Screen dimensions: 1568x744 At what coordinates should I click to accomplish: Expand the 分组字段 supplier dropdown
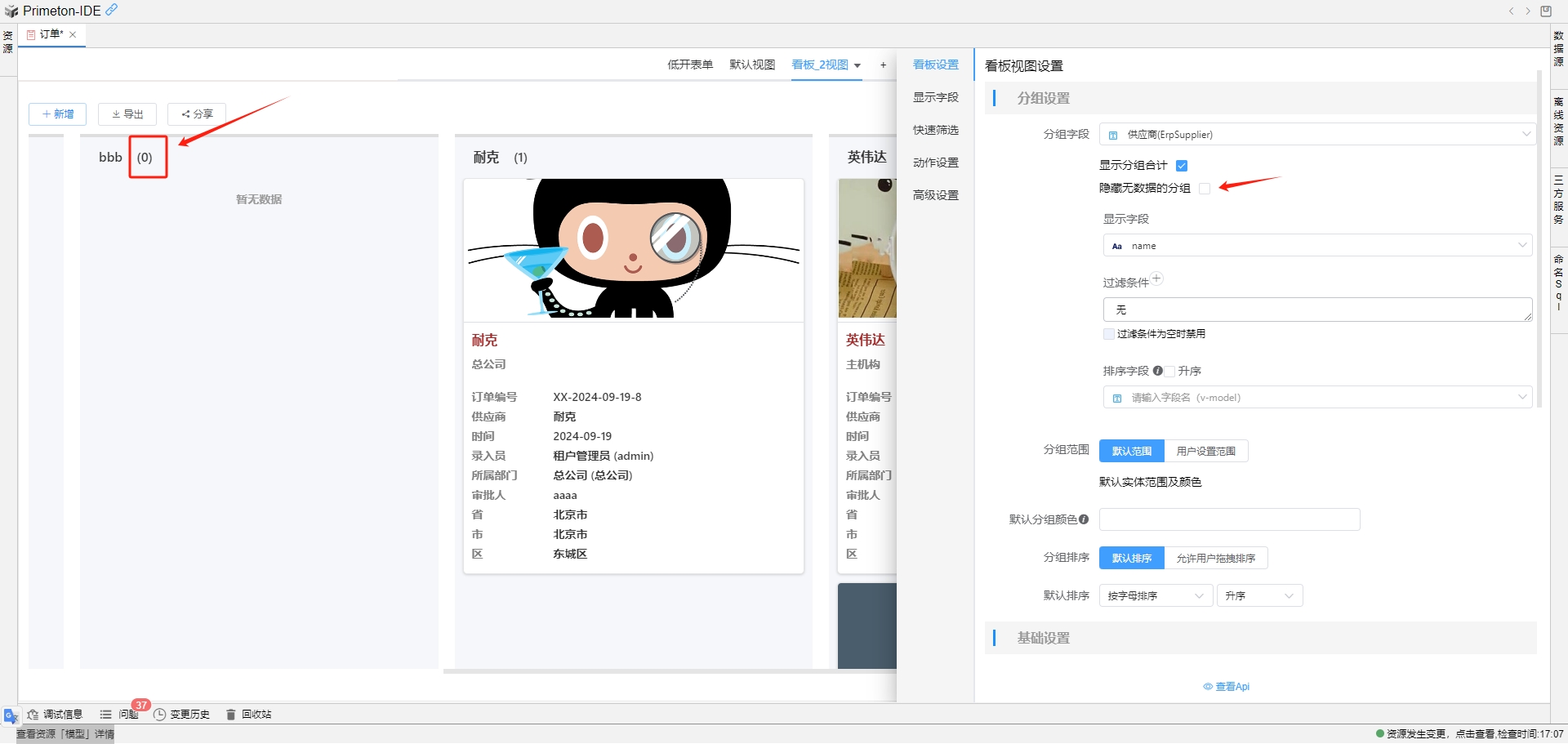coord(1316,135)
